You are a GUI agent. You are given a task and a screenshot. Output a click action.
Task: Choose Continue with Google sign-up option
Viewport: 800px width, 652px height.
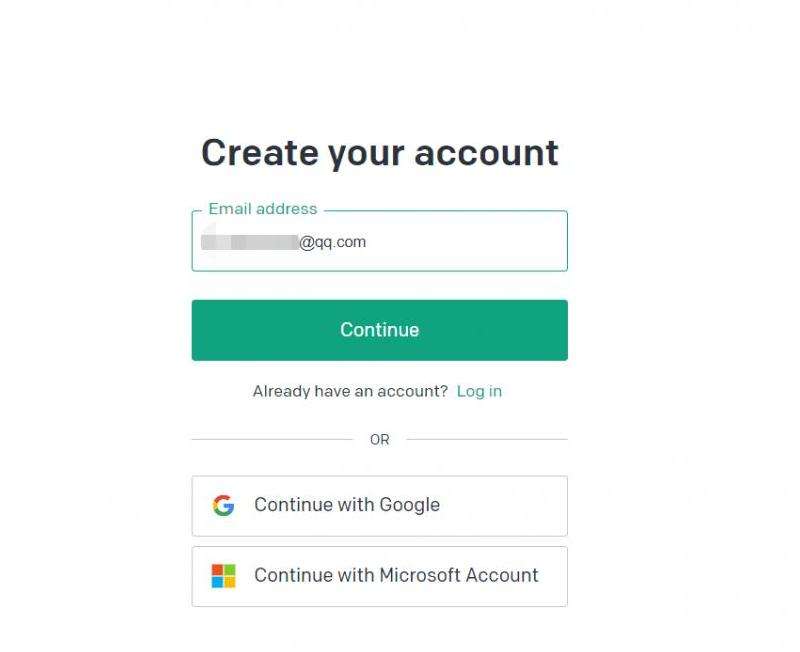coord(380,506)
